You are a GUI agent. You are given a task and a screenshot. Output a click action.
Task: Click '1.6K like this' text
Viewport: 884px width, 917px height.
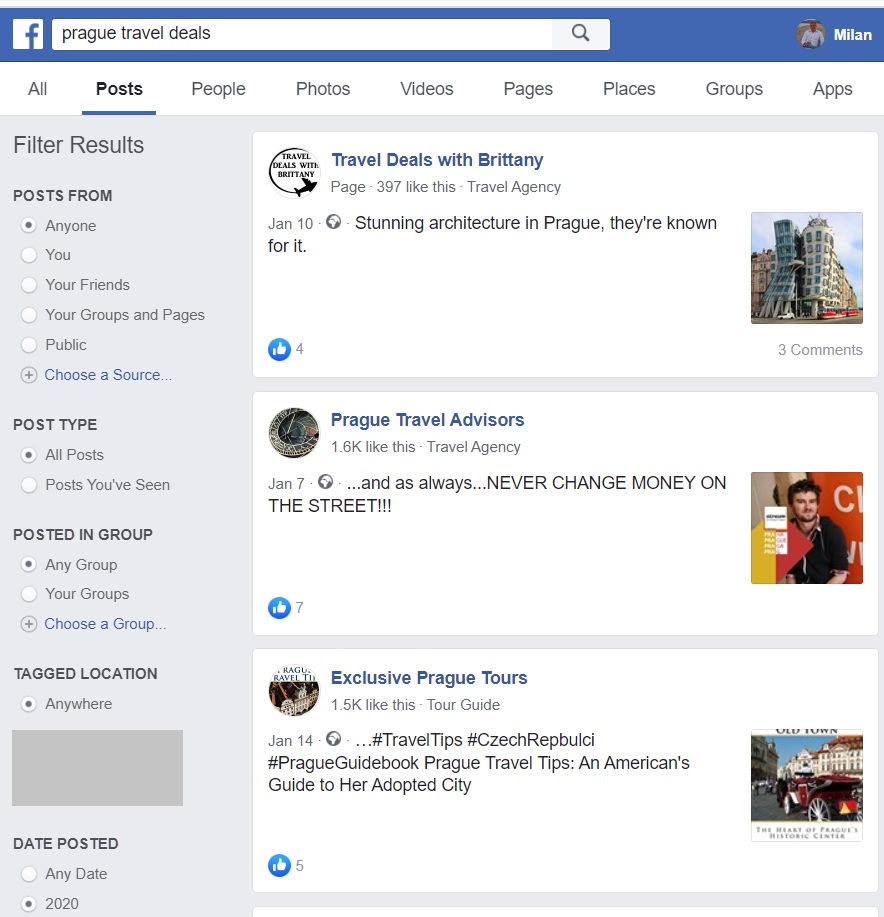tap(373, 447)
